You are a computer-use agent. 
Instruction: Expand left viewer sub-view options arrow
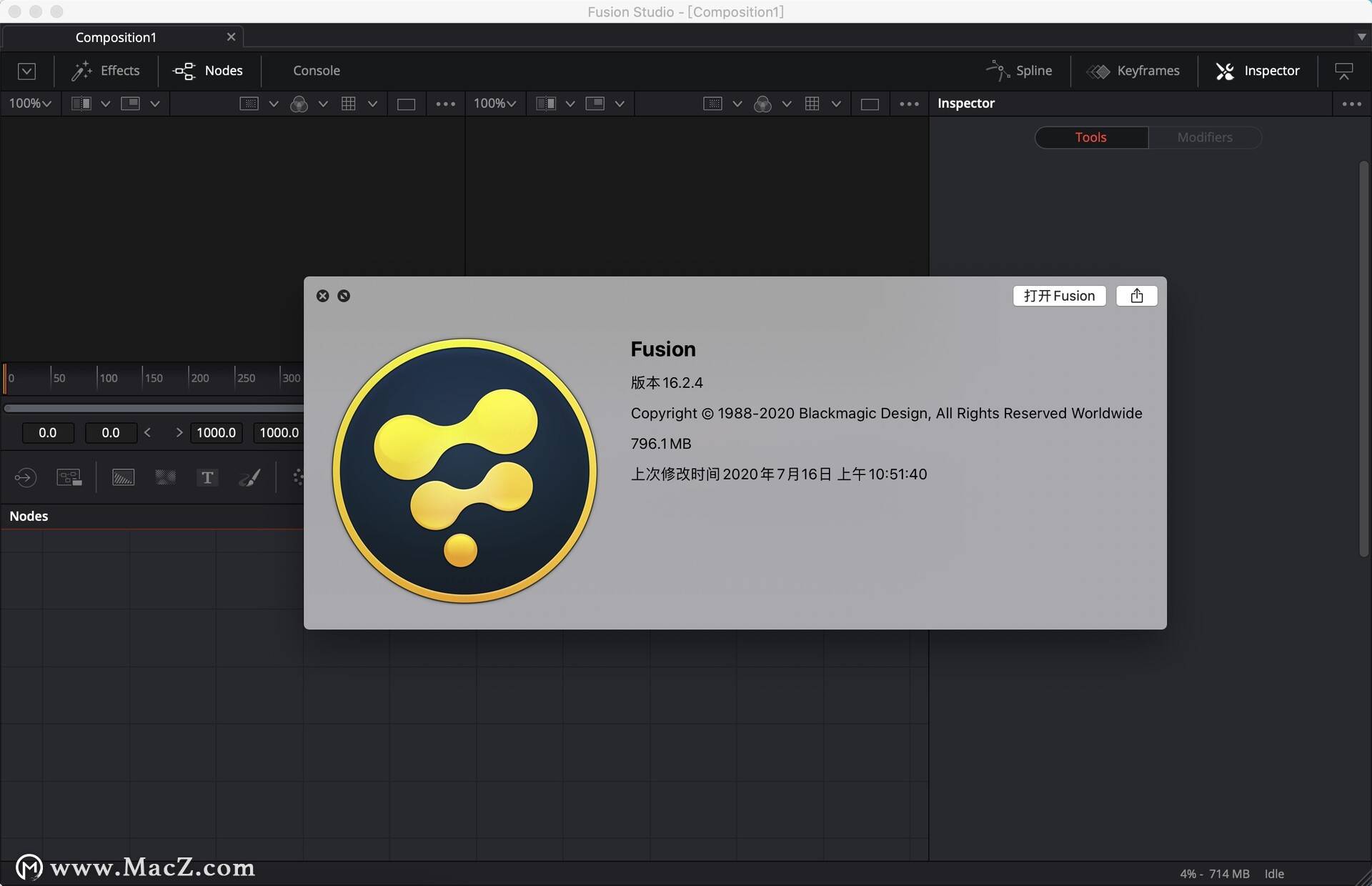tap(154, 104)
